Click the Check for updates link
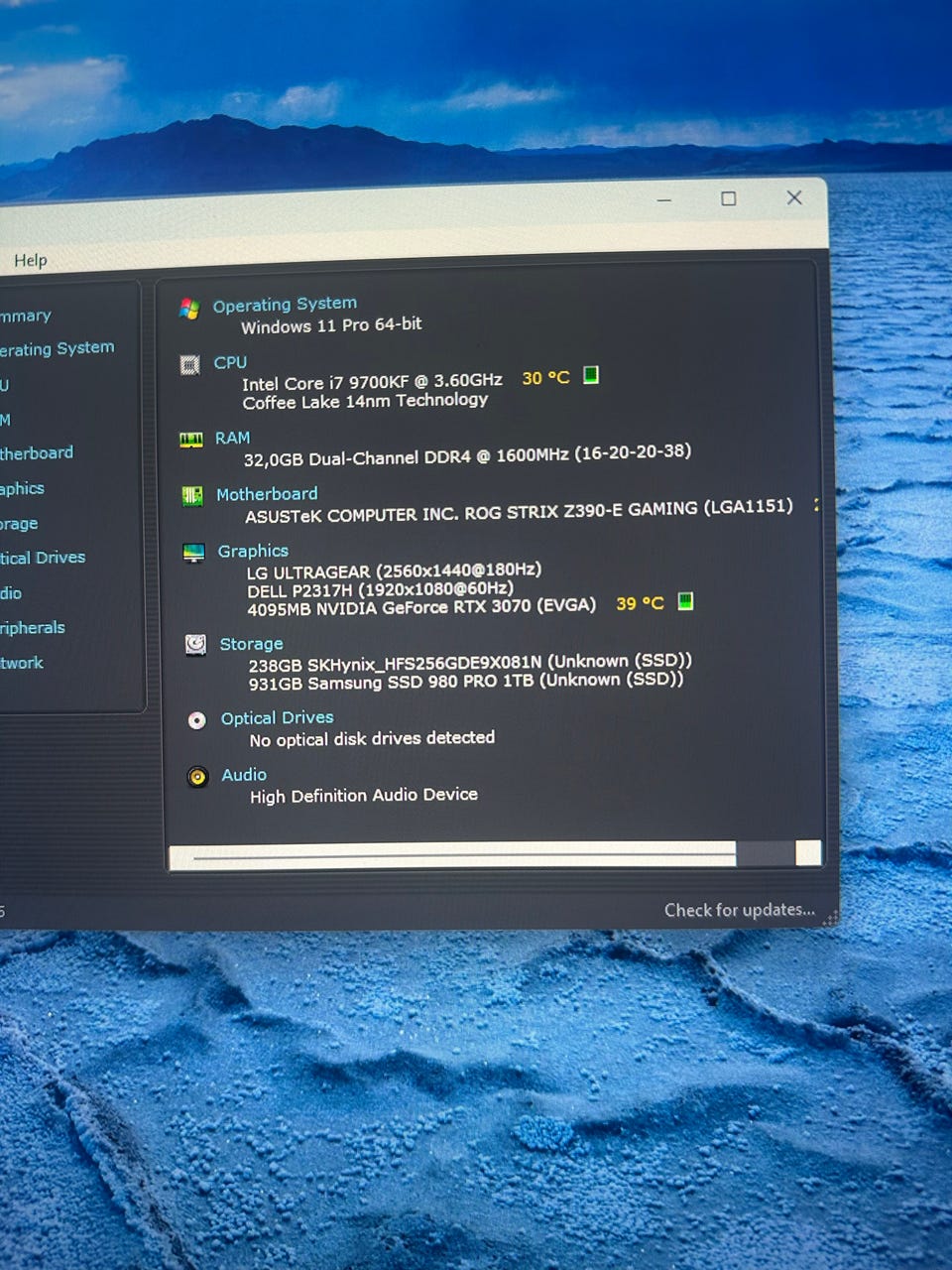Viewport: 952px width, 1270px height. click(739, 910)
